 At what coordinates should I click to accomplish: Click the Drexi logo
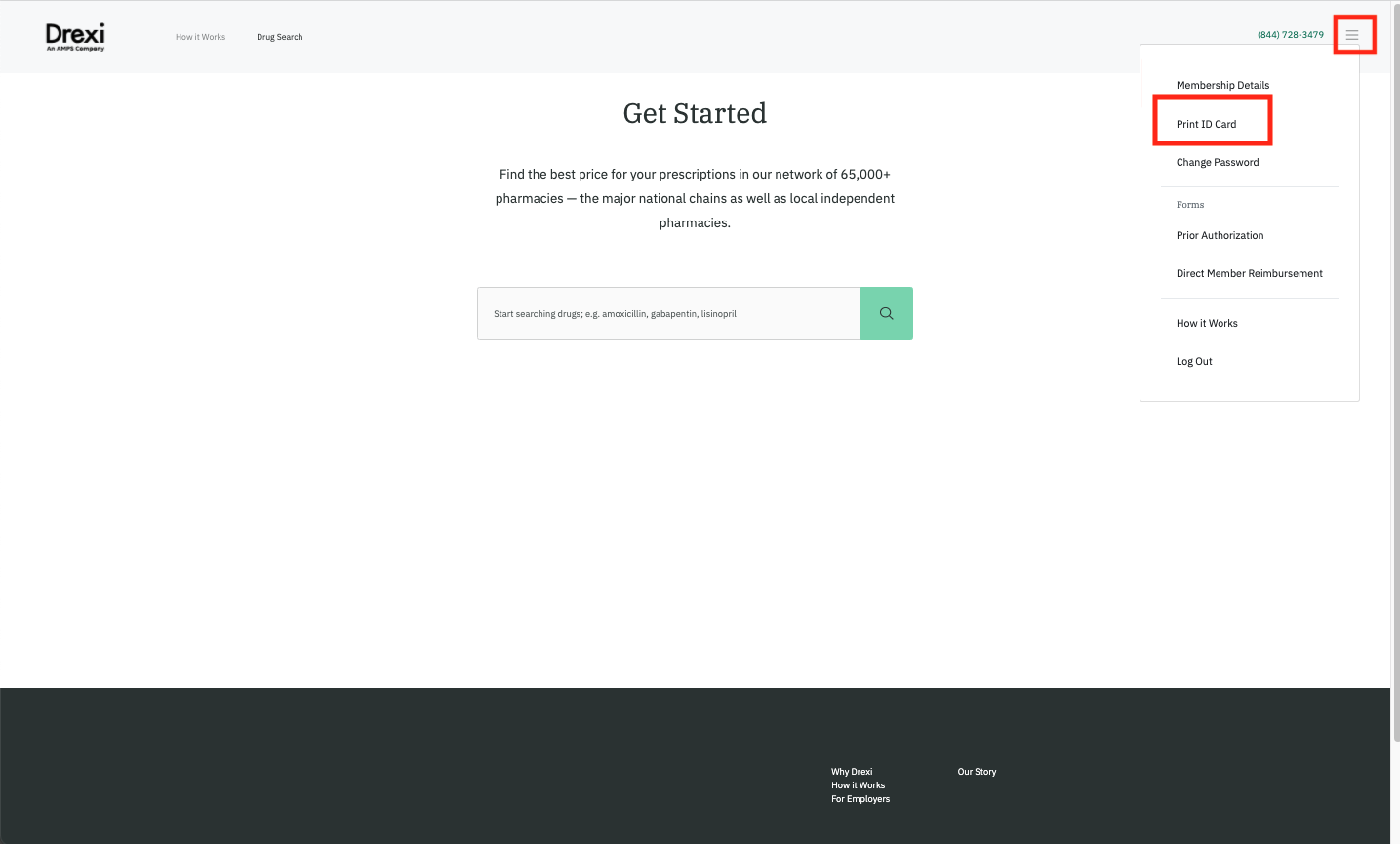click(75, 37)
